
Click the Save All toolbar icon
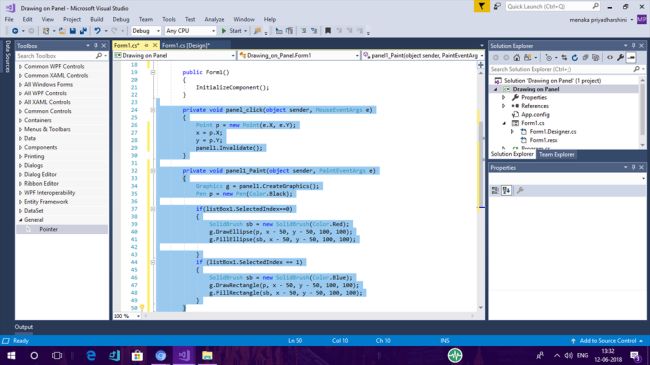pos(83,31)
